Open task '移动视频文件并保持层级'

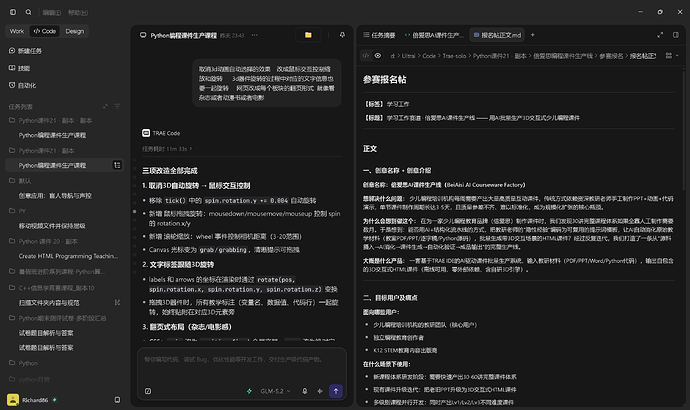coord(52,226)
